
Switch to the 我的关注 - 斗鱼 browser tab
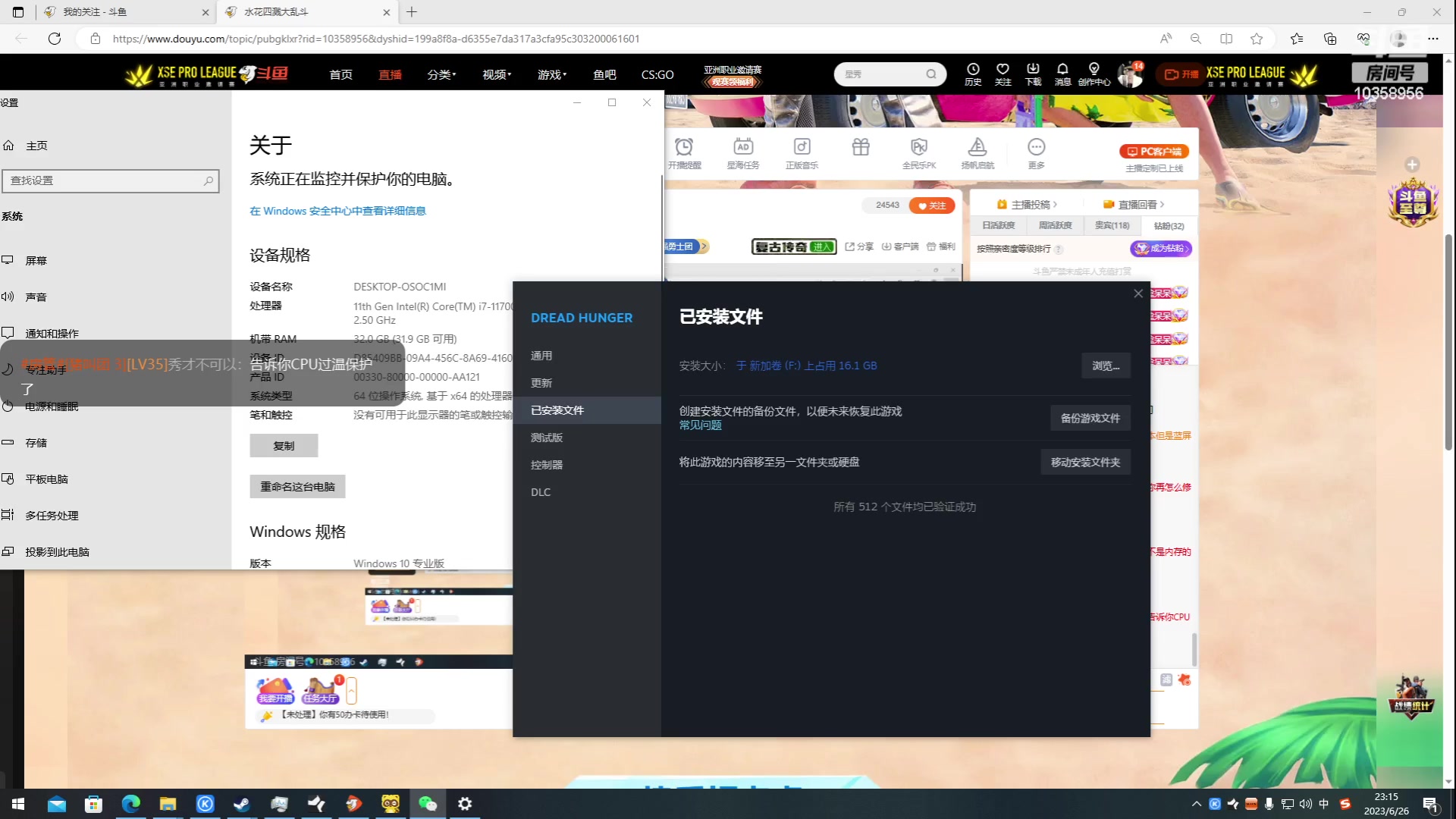pyautogui.click(x=125, y=12)
